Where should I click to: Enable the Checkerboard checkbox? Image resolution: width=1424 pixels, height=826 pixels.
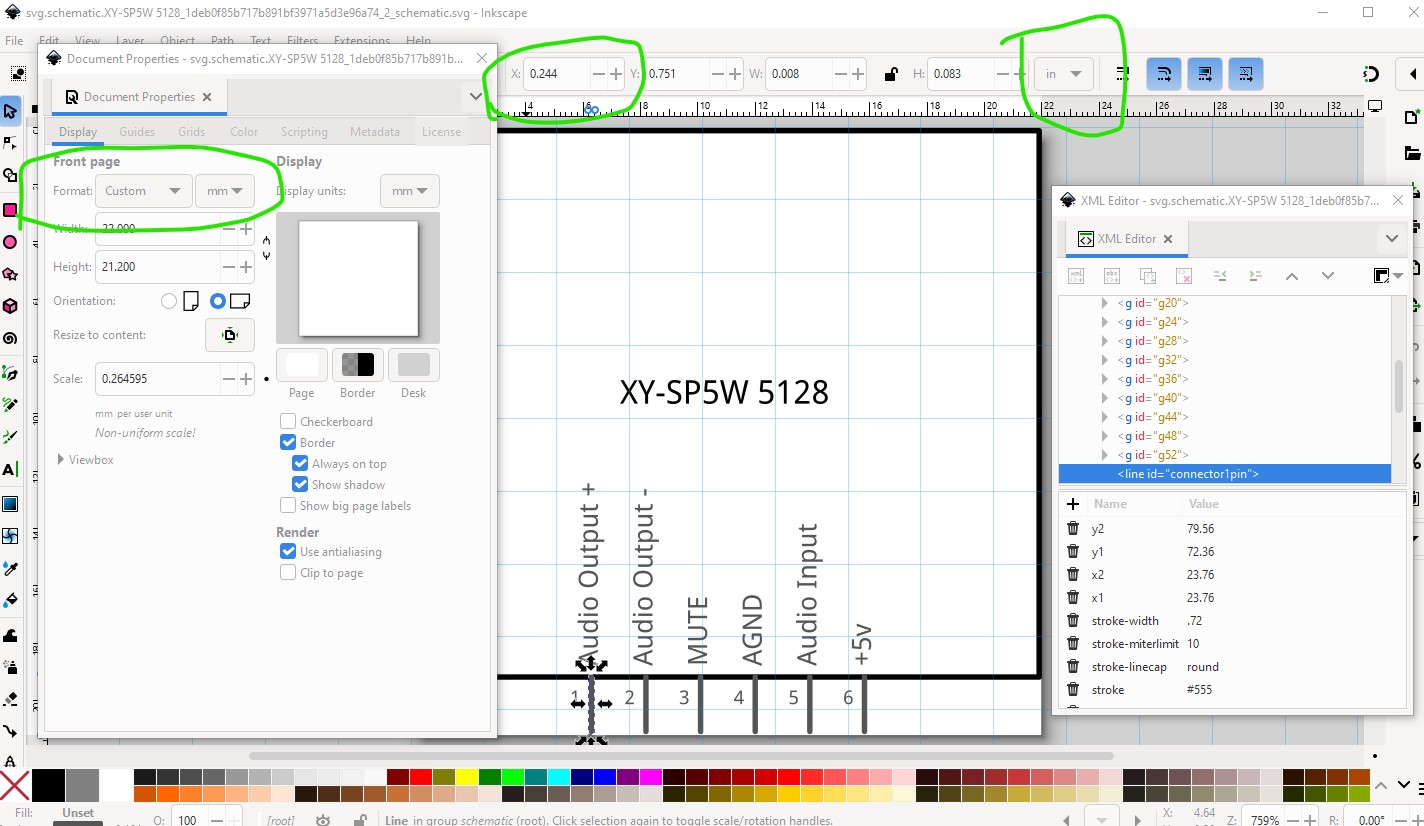288,422
